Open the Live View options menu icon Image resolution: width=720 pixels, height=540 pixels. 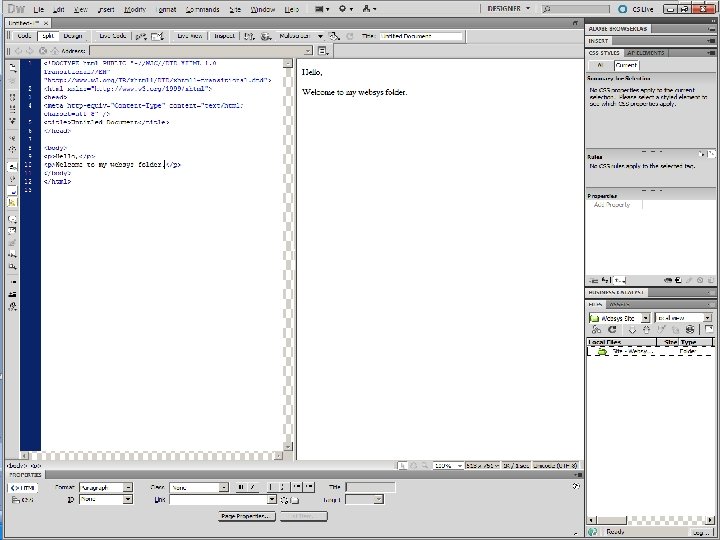click(x=323, y=51)
